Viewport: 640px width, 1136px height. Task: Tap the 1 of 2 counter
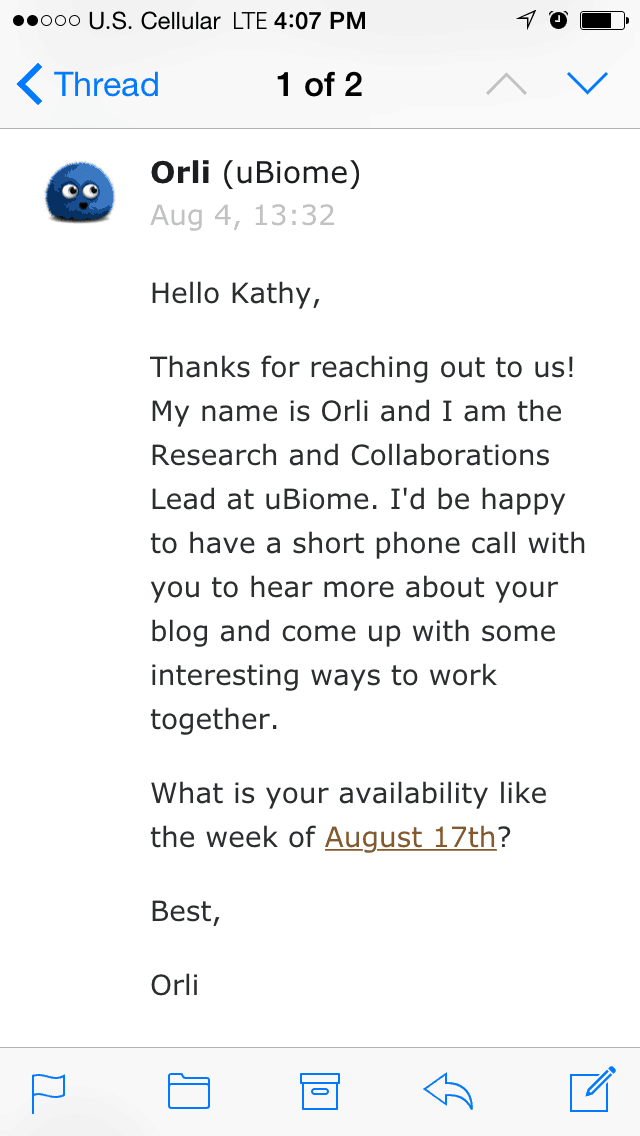pyautogui.click(x=320, y=85)
